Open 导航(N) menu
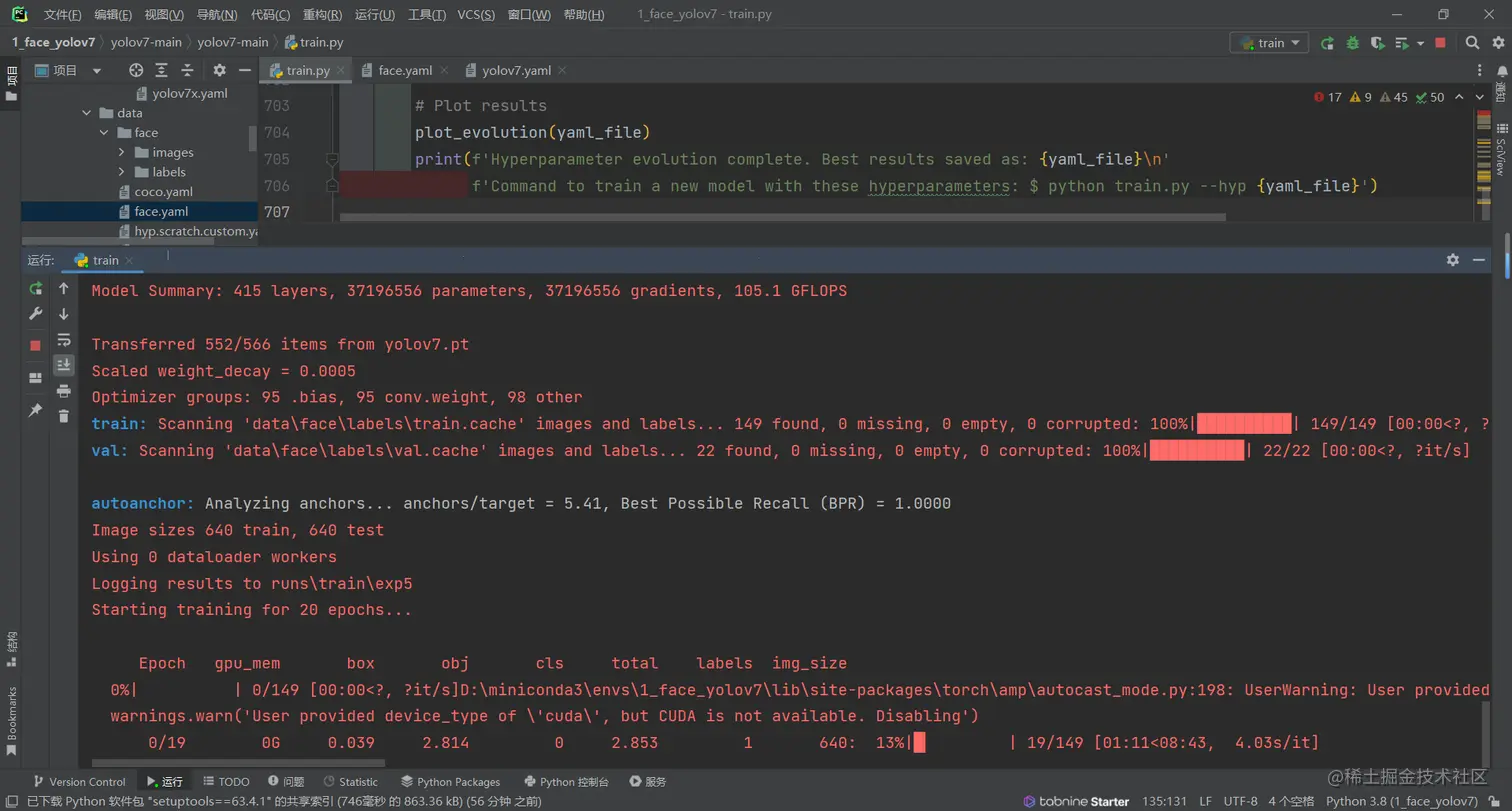This screenshot has height=811, width=1512. pos(217,15)
